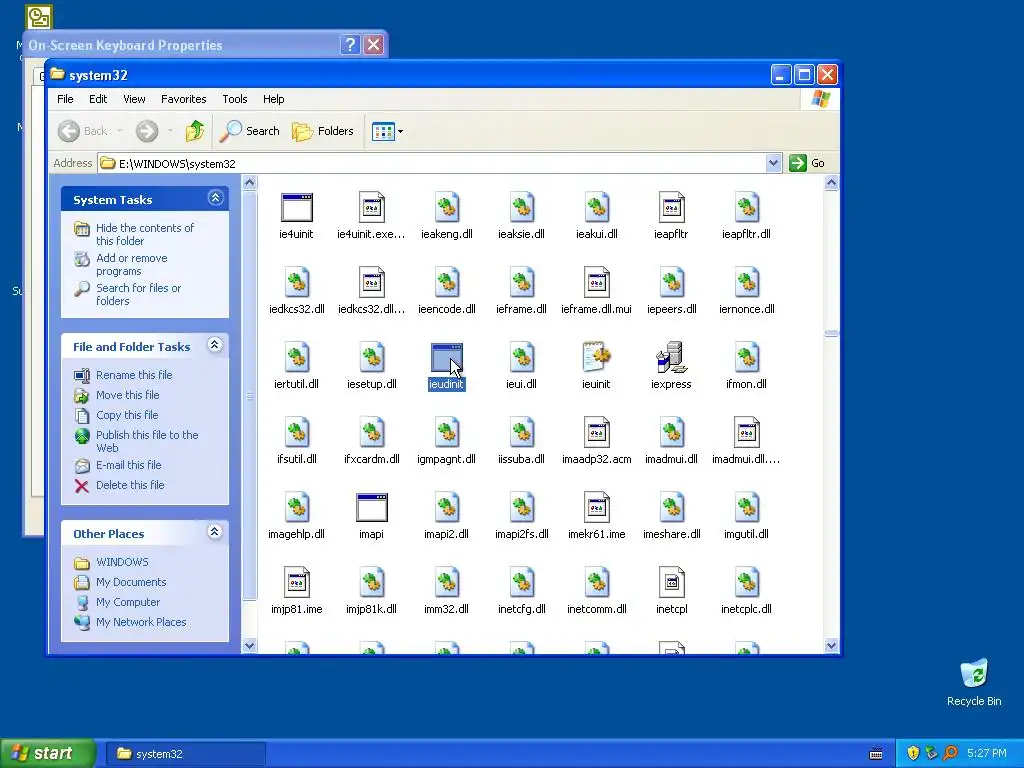Click Move this file link
The width and height of the screenshot is (1024, 768).
click(127, 395)
